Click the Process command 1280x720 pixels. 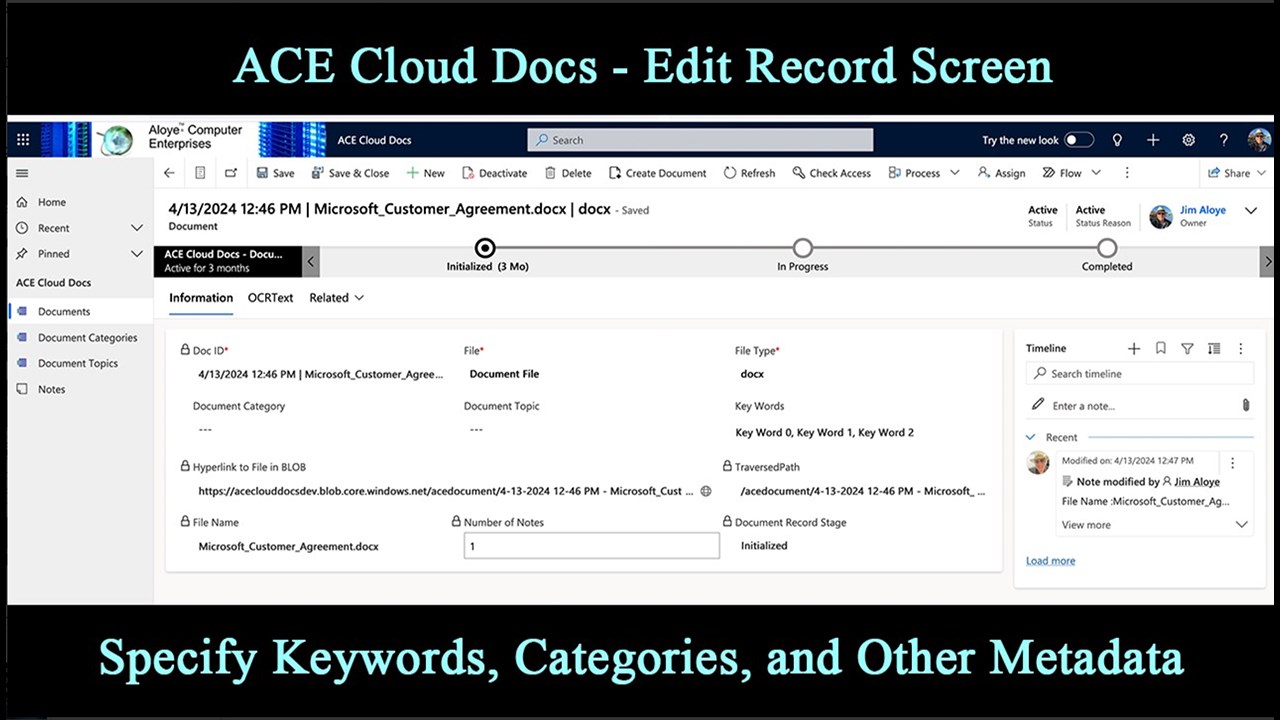[914, 173]
